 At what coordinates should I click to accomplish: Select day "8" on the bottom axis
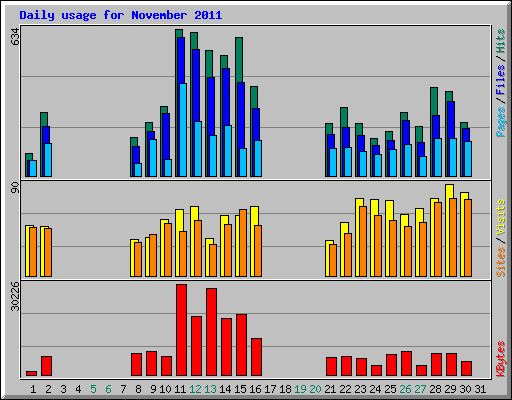pos(138,389)
